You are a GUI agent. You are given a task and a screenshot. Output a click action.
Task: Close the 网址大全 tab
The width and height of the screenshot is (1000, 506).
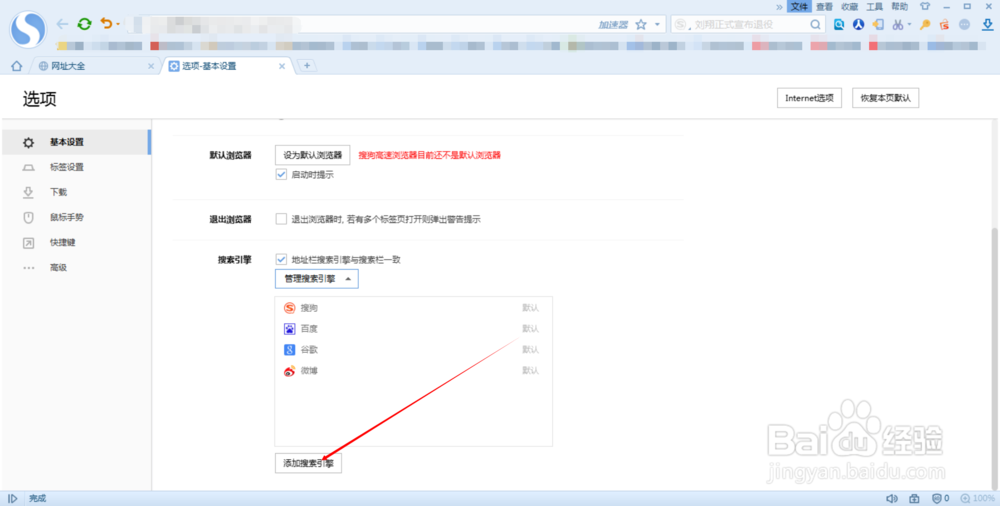point(151,66)
